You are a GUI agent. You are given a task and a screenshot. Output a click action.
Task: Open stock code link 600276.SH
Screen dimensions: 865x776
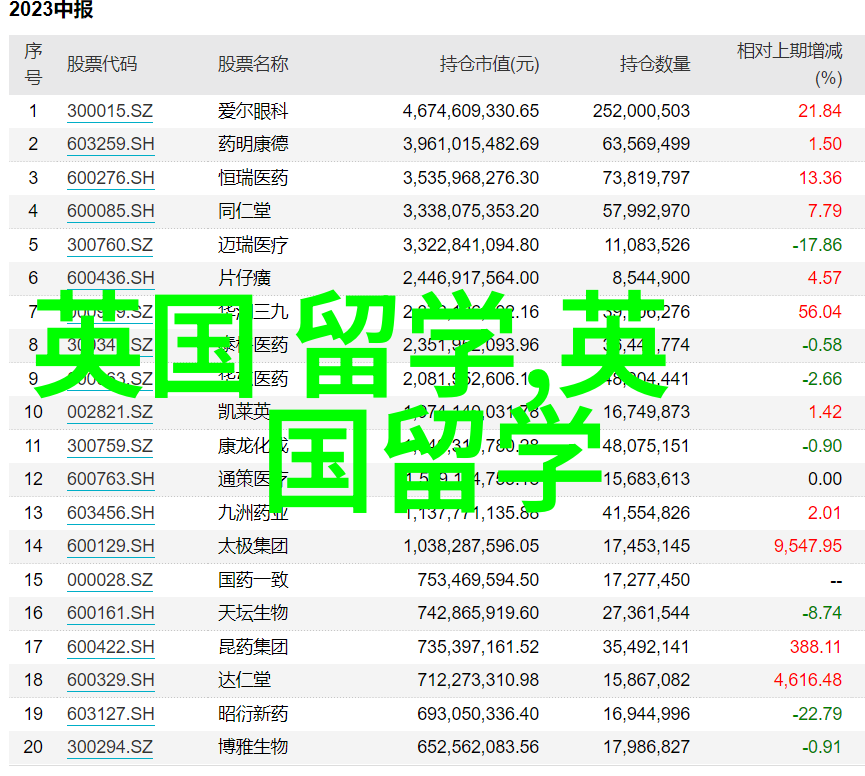[110, 178]
